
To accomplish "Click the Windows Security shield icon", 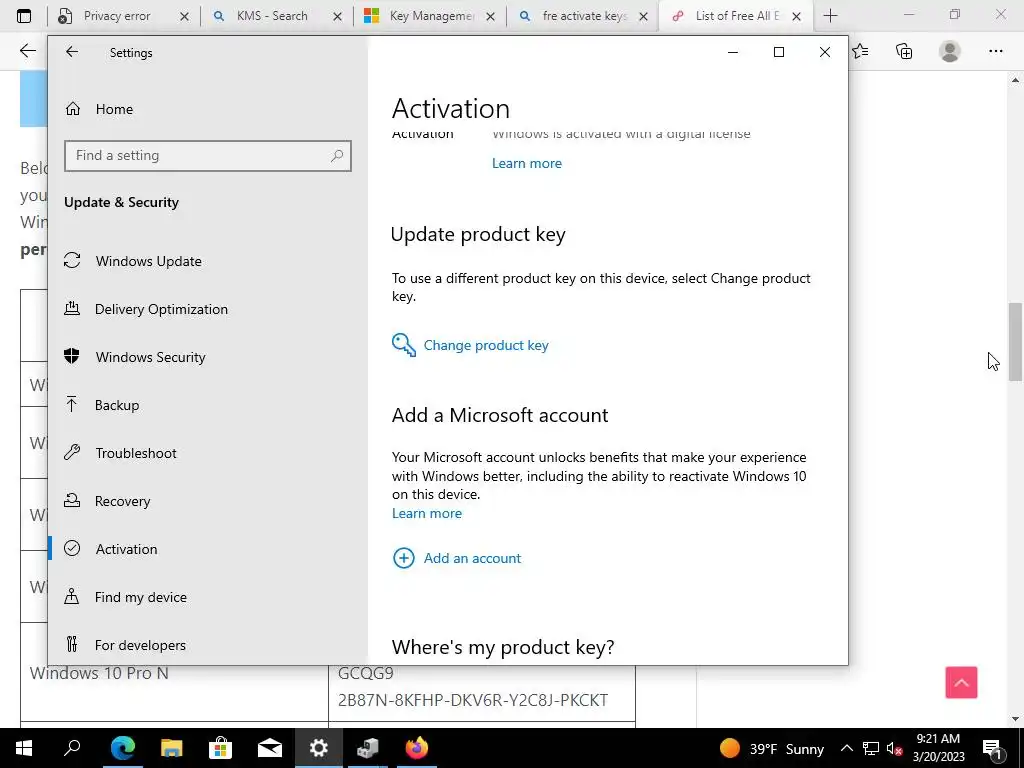I will pyautogui.click(x=72, y=356).
